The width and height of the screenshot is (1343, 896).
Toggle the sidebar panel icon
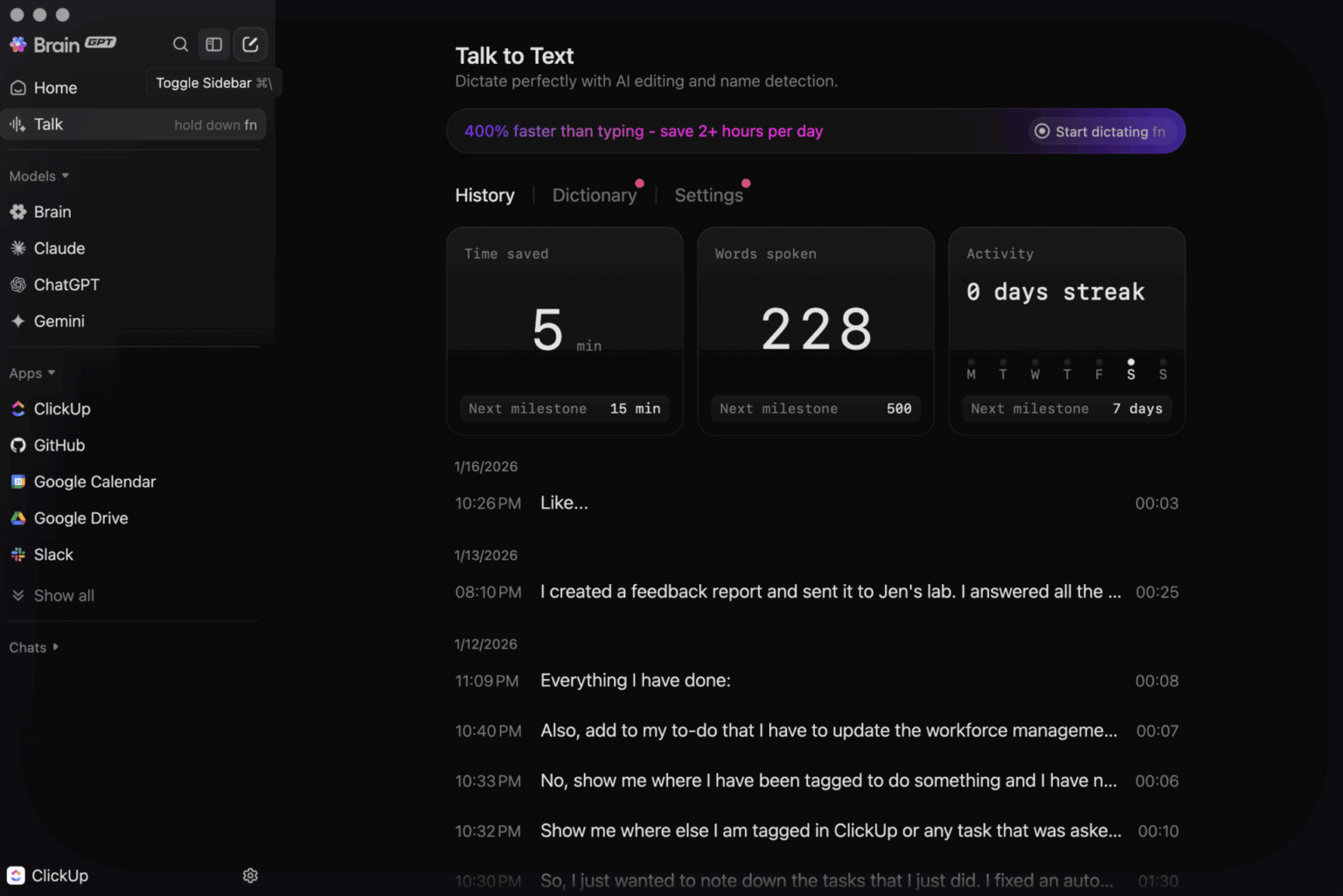[214, 45]
